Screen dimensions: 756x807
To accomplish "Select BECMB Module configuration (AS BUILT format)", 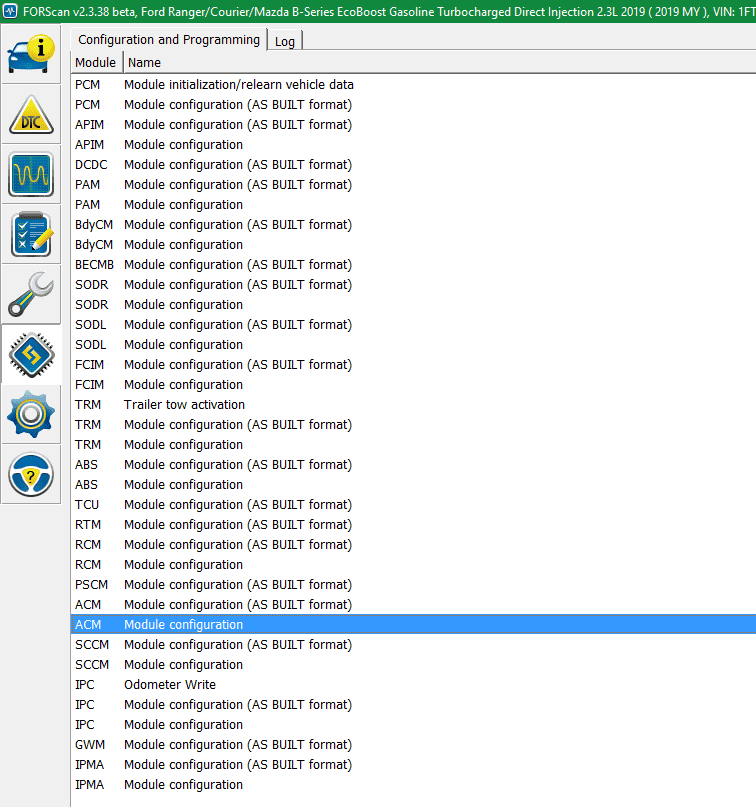I will [413, 265].
